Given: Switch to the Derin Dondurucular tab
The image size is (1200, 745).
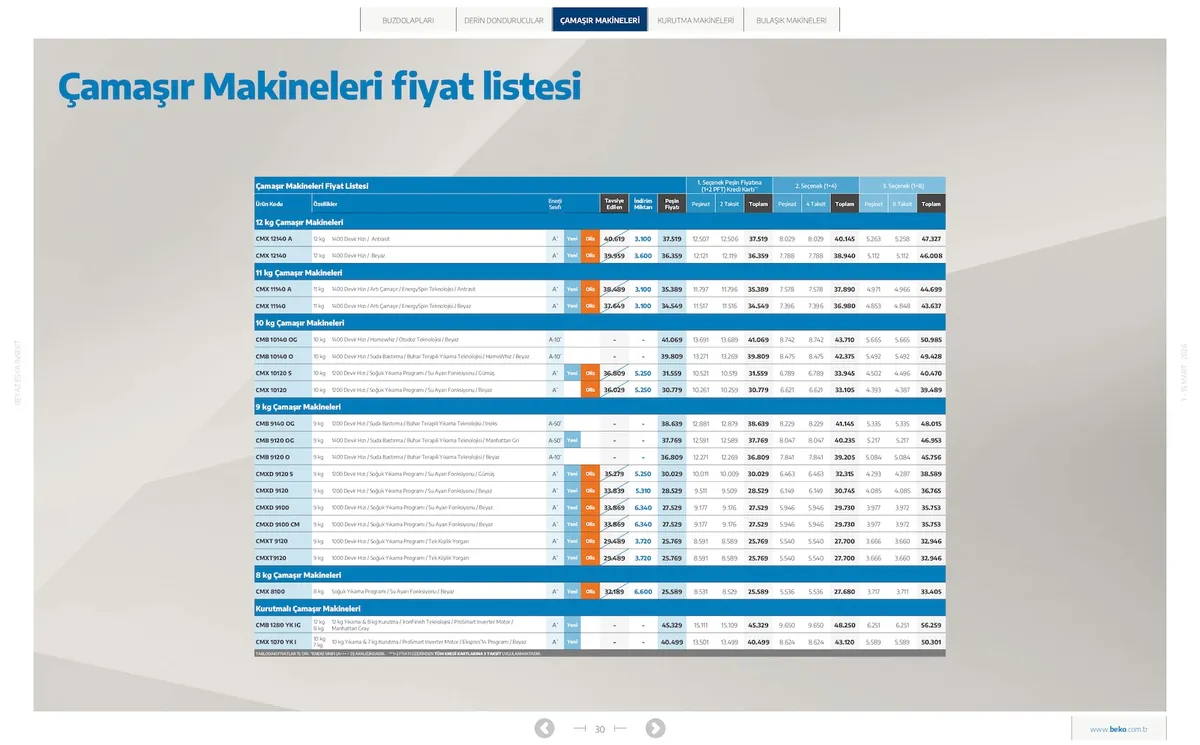Looking at the screenshot, I should click(503, 20).
